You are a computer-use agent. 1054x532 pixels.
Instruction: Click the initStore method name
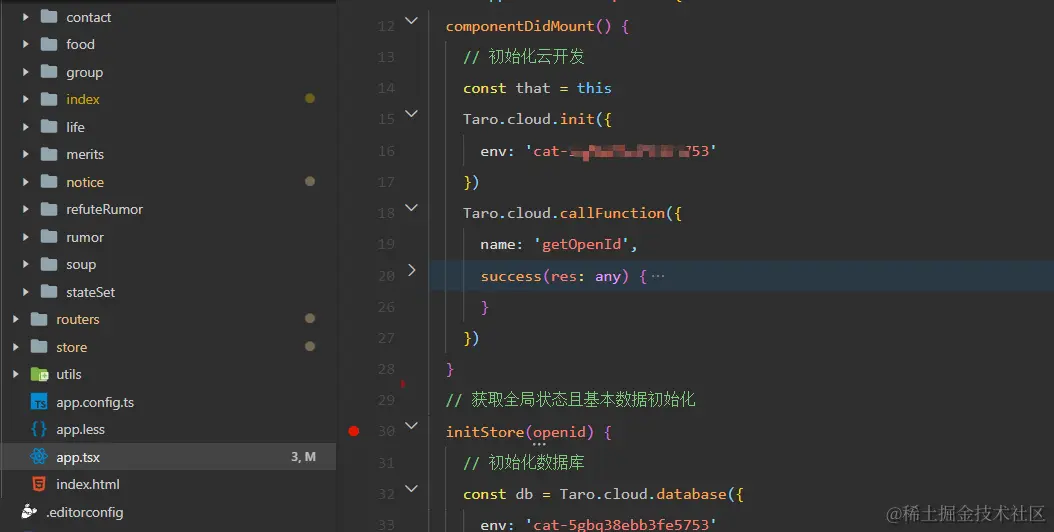[485, 432]
